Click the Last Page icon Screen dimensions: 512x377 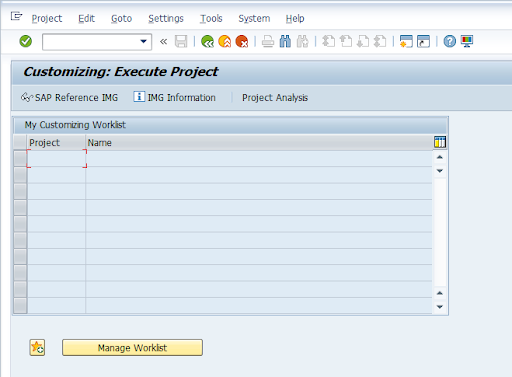click(380, 42)
